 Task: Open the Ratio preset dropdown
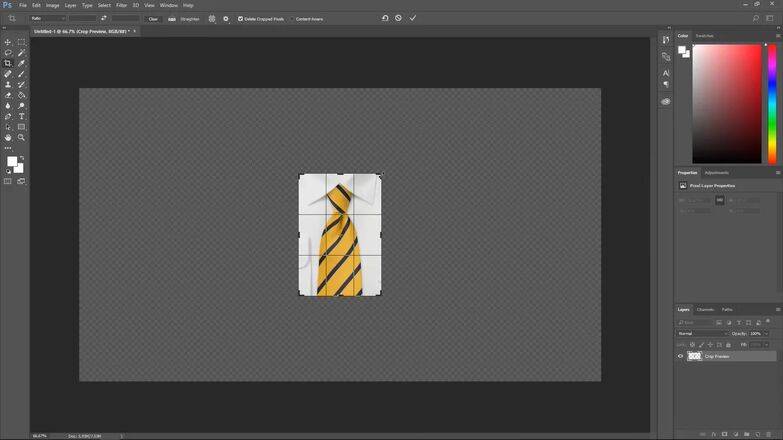(48, 18)
